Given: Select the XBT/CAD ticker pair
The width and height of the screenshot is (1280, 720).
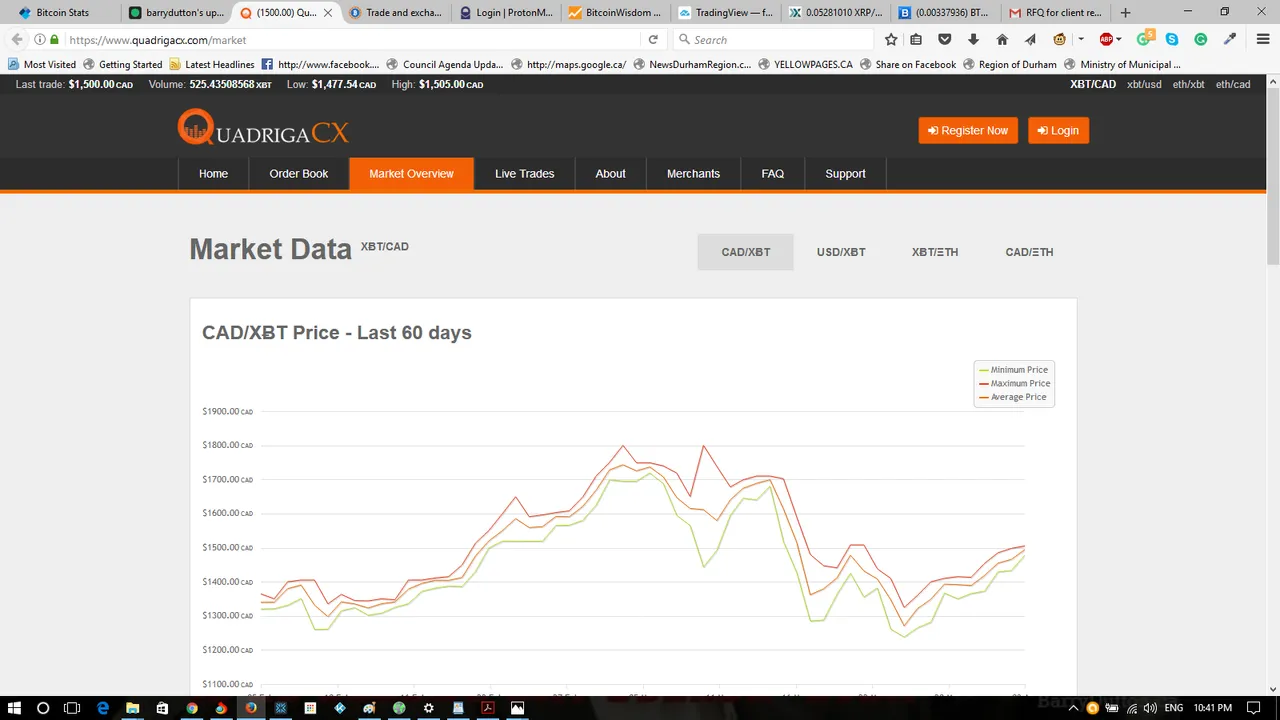Looking at the screenshot, I should pyautogui.click(x=1093, y=85).
